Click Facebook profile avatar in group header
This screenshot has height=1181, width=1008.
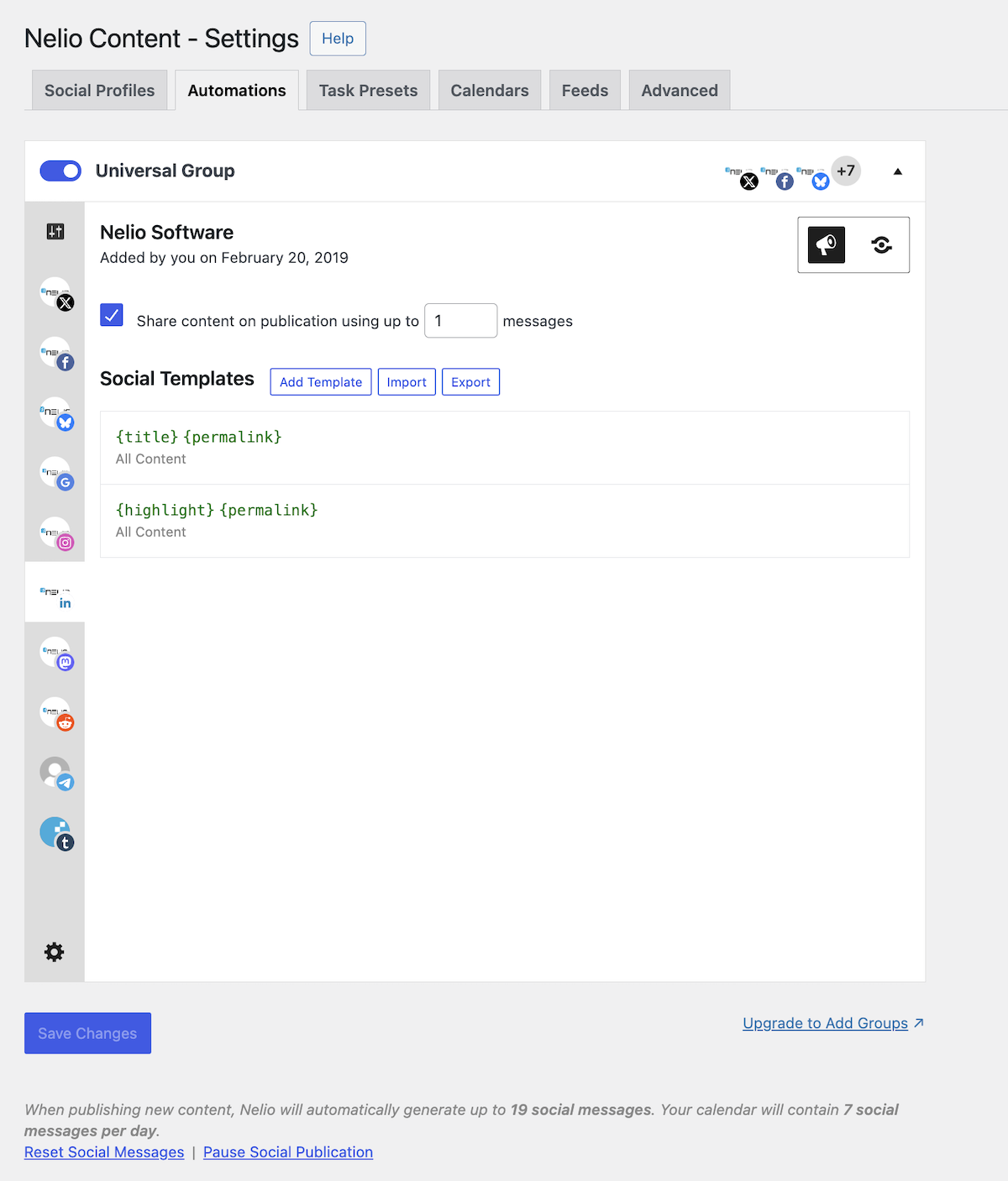tap(777, 174)
